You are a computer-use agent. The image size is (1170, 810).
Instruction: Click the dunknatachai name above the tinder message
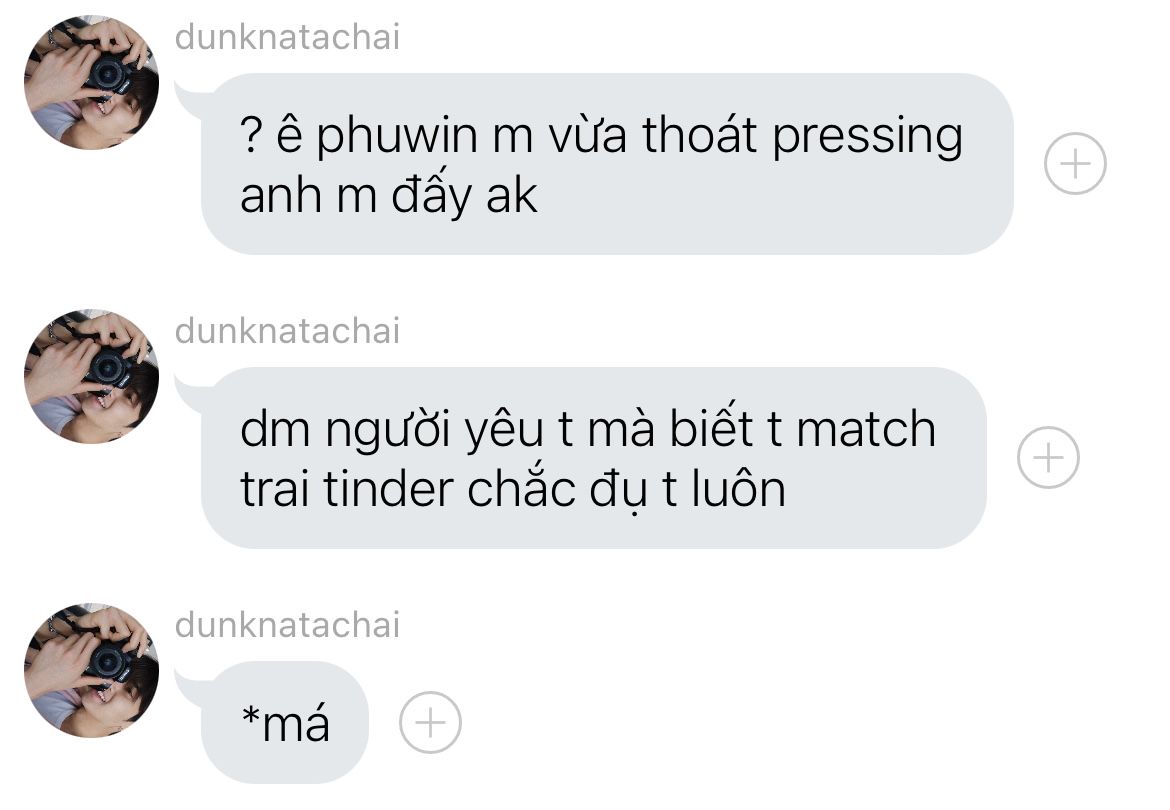pos(287,331)
